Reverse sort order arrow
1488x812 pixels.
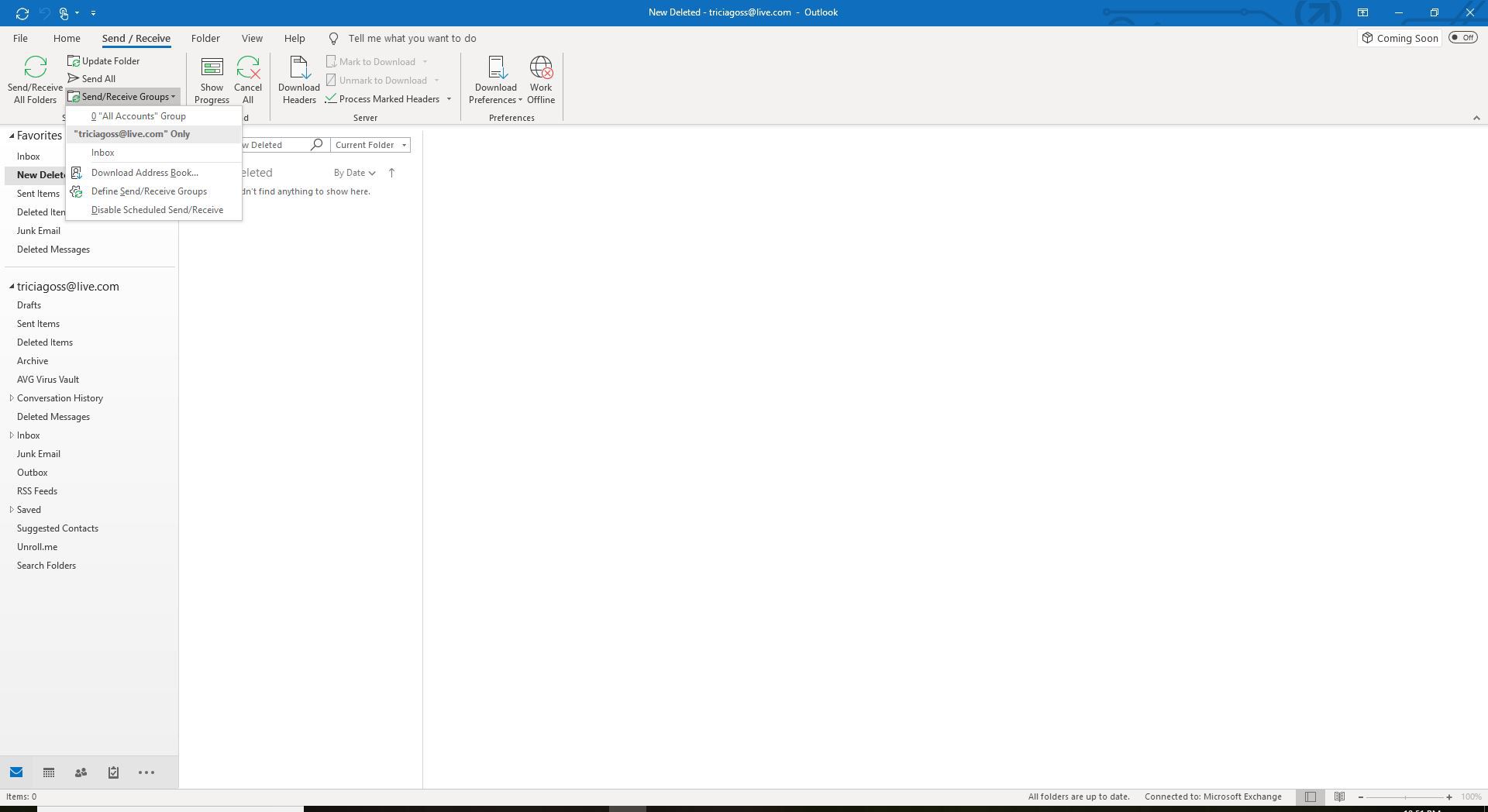click(391, 173)
